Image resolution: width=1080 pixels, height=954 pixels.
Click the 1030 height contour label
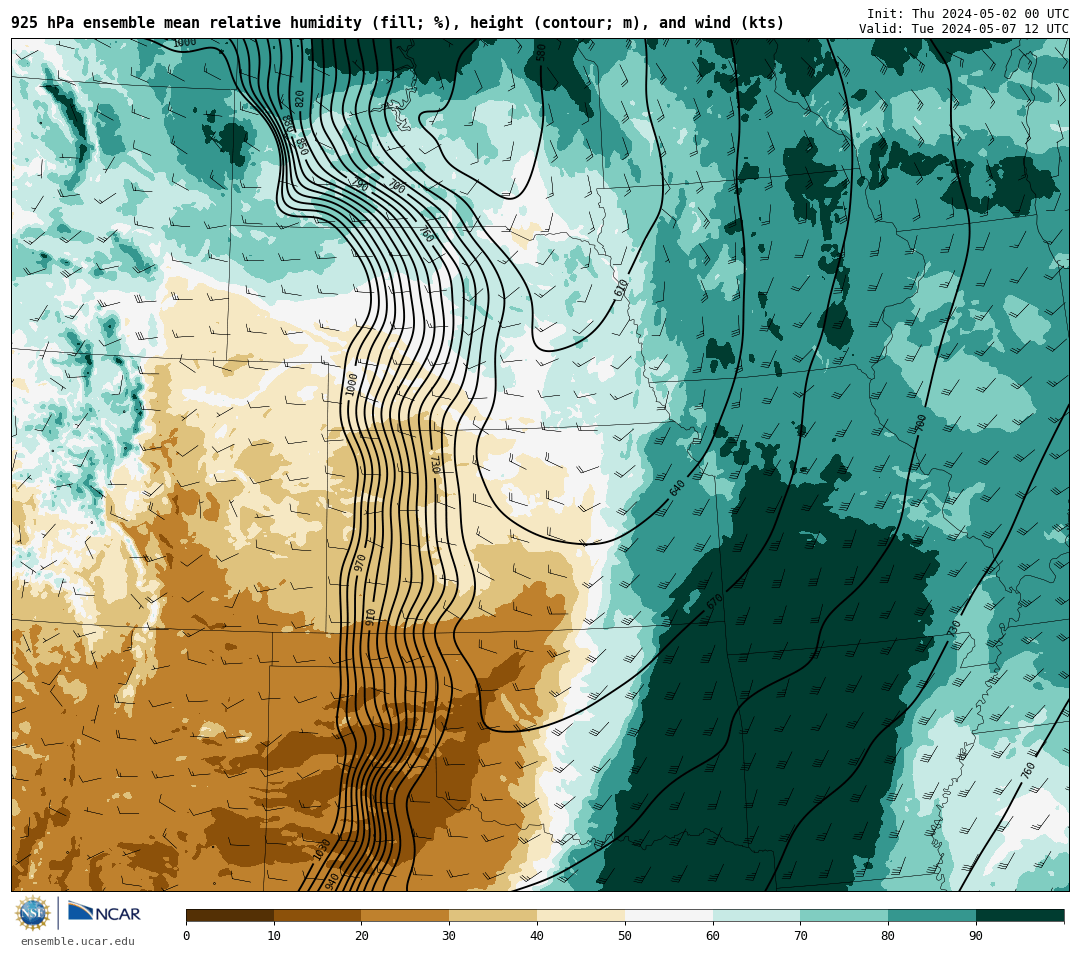(x=322, y=849)
